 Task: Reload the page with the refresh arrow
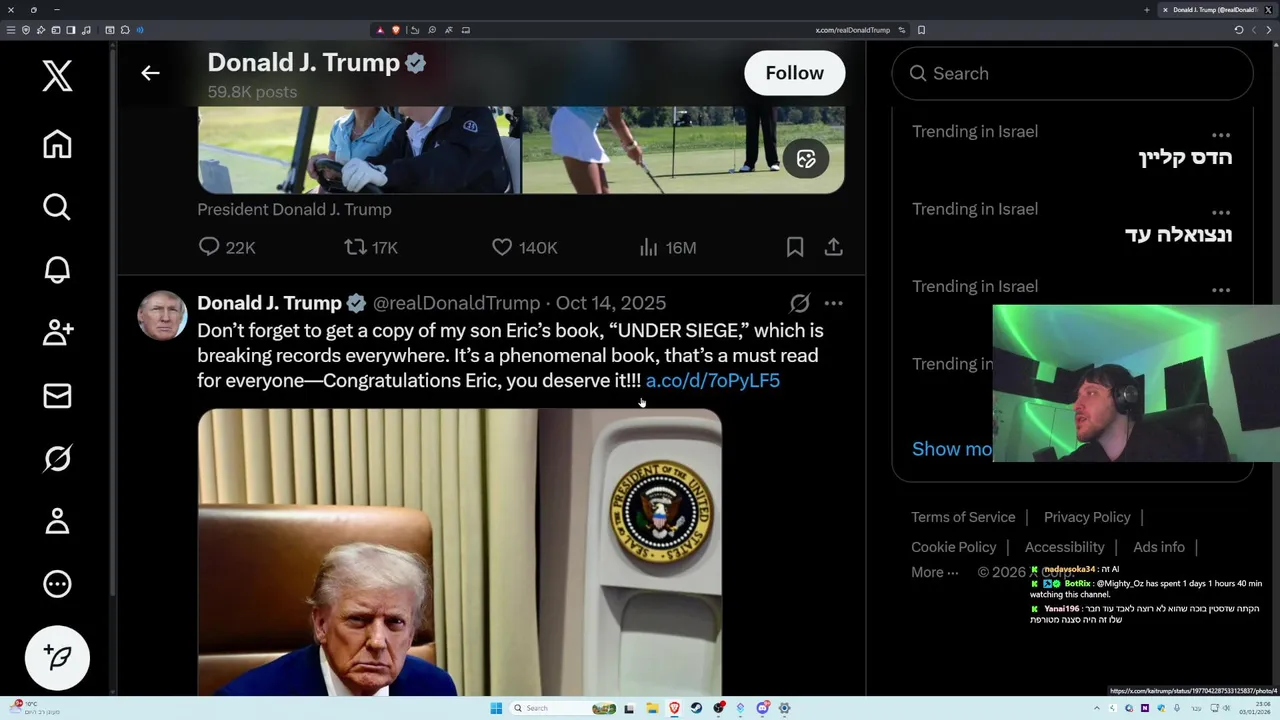pyautogui.click(x=1239, y=30)
